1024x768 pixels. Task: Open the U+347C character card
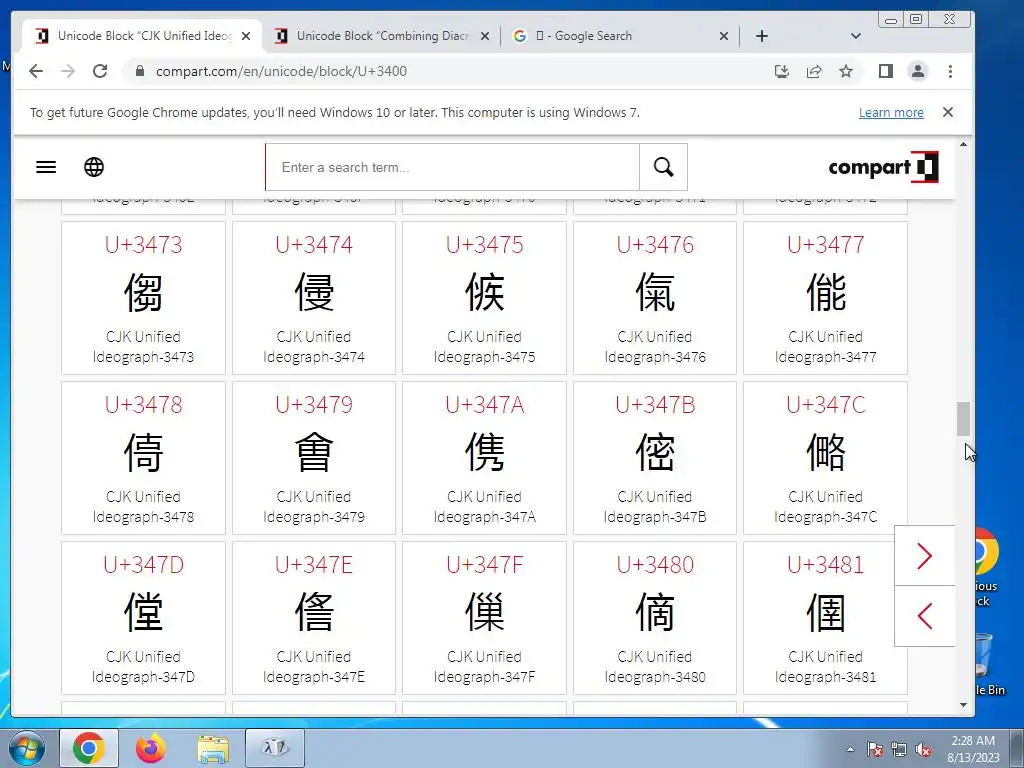point(825,458)
